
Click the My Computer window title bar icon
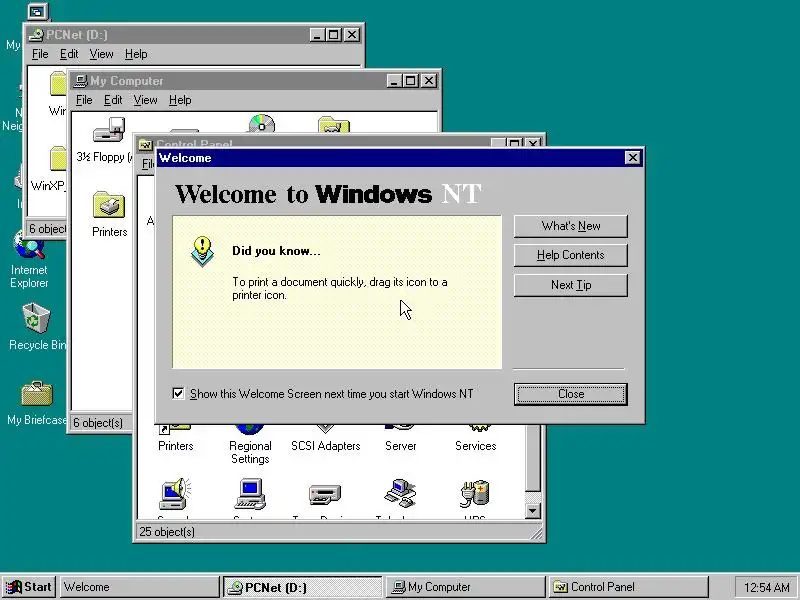pos(81,81)
